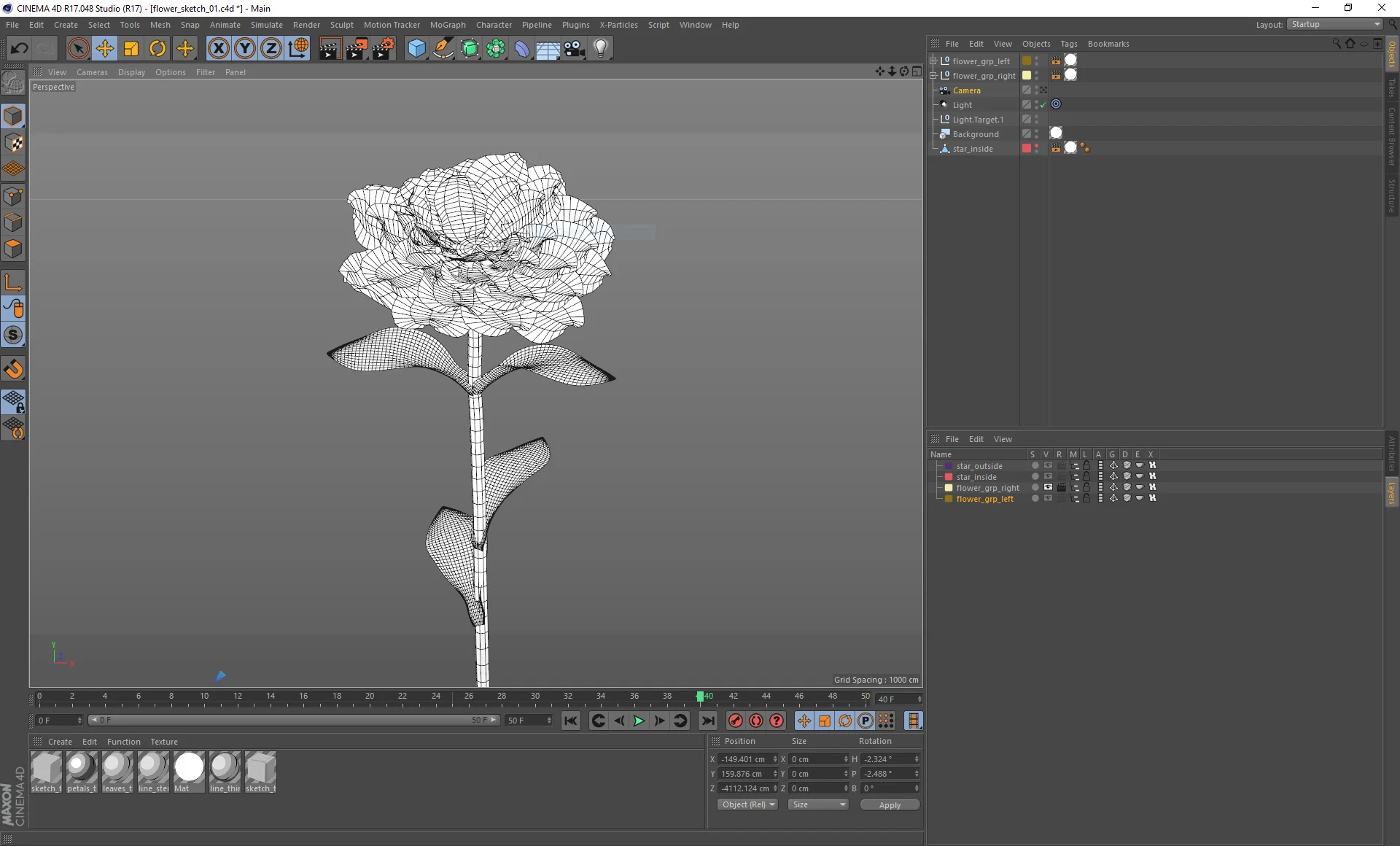
Task: Toggle viewport visibility of flower_grp_right layer
Action: 1048,487
